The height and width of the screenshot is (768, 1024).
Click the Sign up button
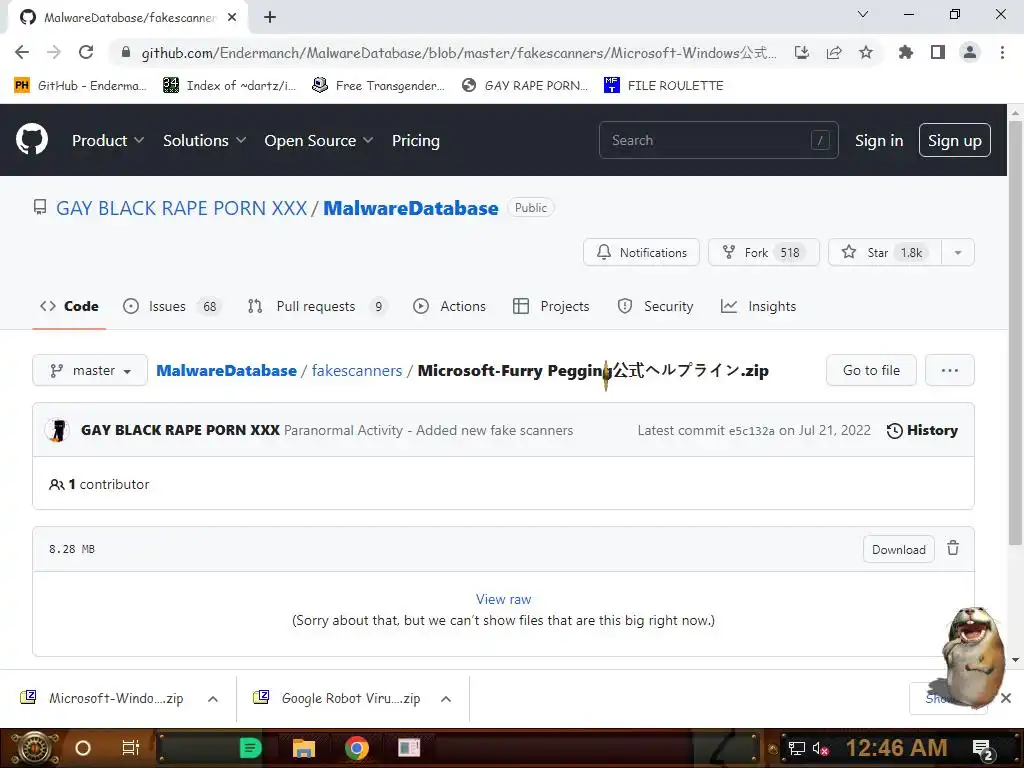coord(955,140)
